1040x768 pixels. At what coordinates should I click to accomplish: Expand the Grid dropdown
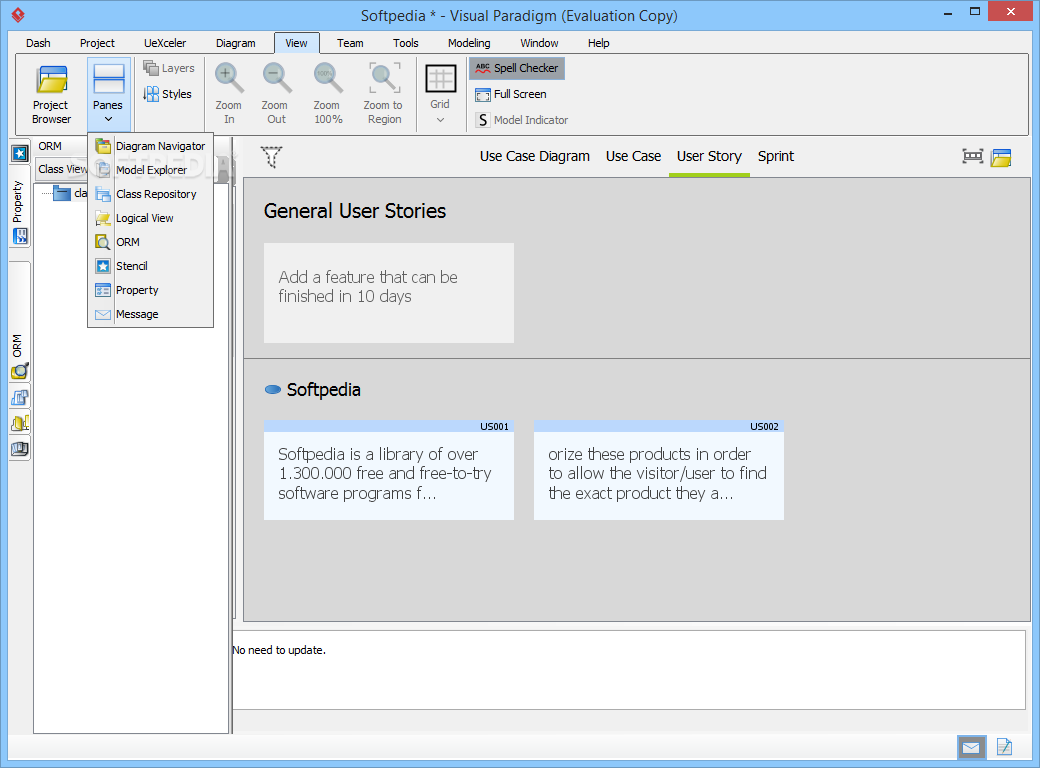(x=440, y=94)
